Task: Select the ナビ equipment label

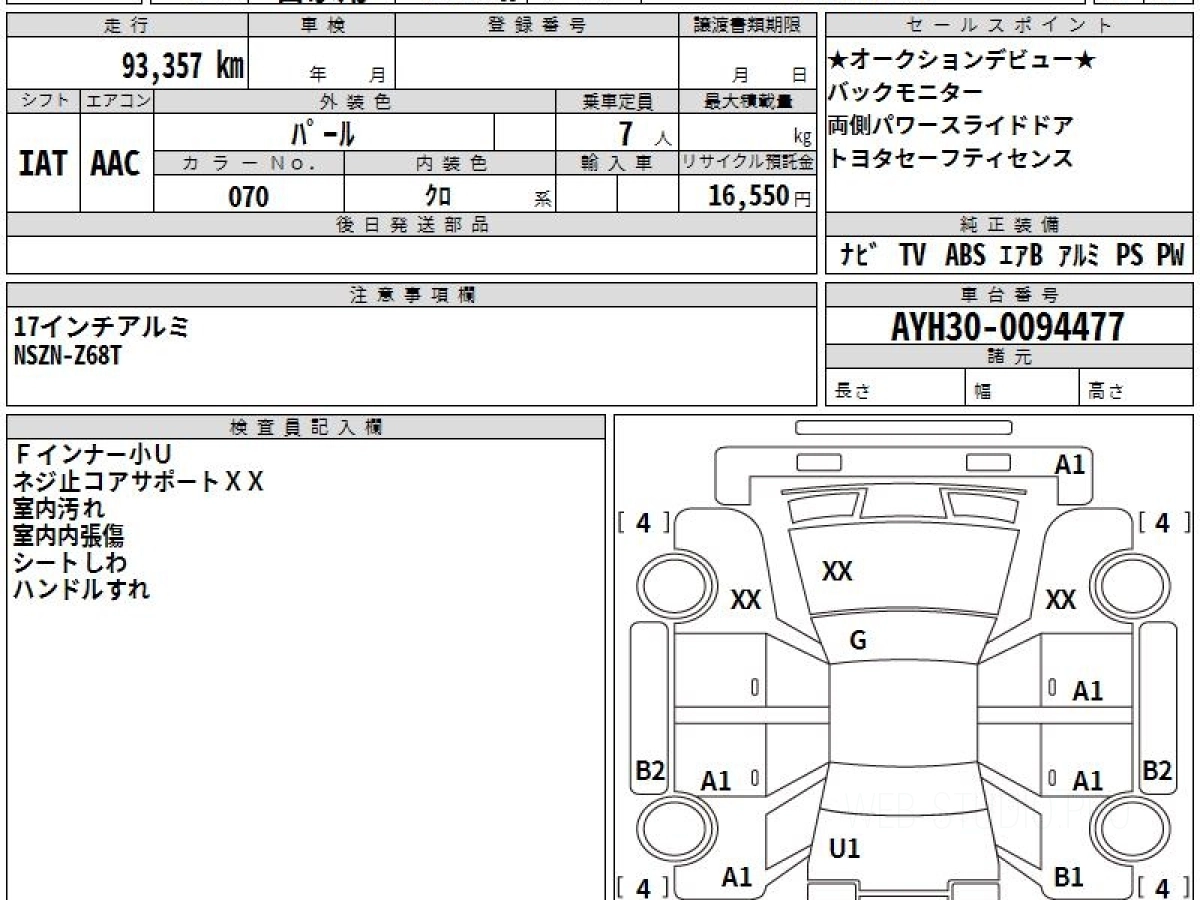Action: (859, 256)
